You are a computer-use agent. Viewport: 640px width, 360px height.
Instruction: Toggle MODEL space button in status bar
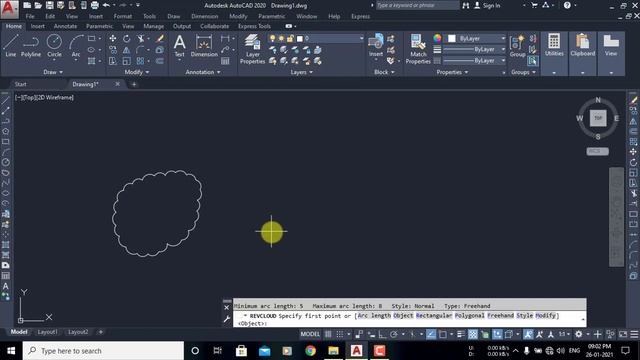pos(310,334)
